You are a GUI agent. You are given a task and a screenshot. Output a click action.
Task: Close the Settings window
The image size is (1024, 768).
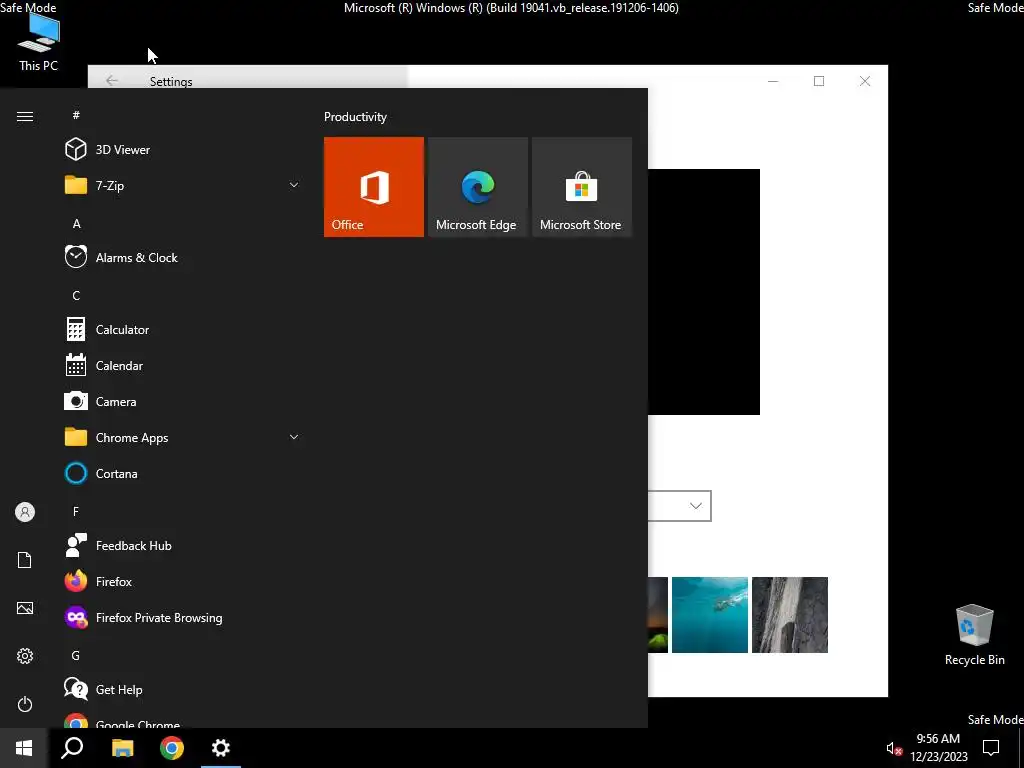(865, 81)
